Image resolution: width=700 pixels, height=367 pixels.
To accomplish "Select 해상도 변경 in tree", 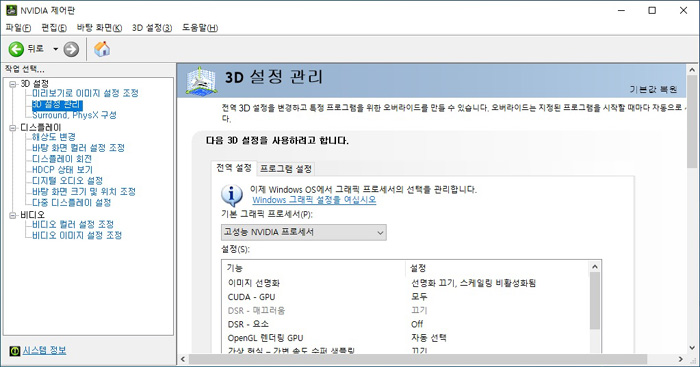I will 54,137.
